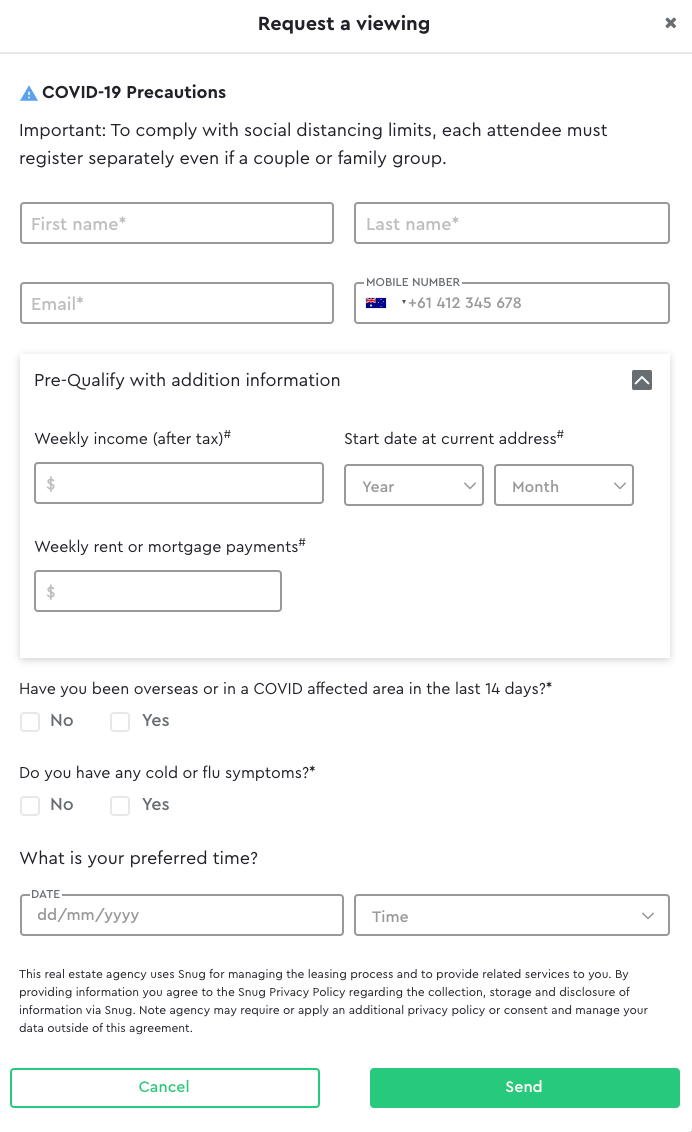This screenshot has height=1132, width=692.
Task: Select the Email input field
Action: (177, 303)
